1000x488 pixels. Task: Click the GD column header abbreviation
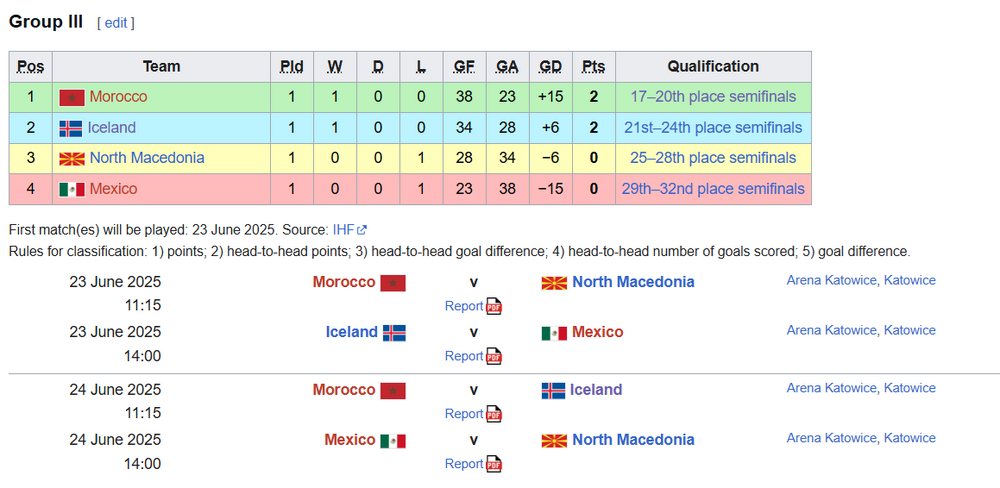(x=550, y=67)
